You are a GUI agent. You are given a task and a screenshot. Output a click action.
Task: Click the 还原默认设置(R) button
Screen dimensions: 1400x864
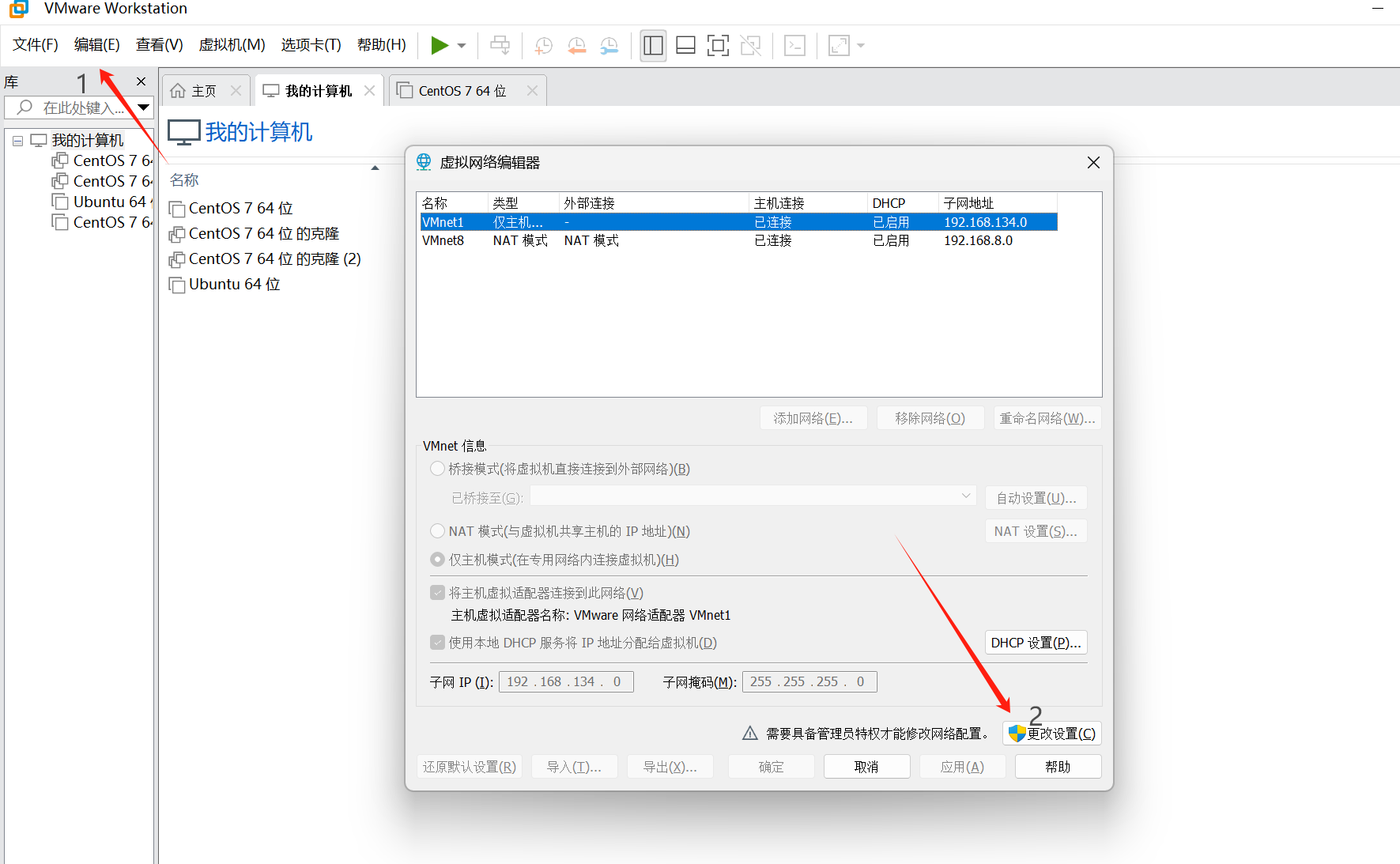pyautogui.click(x=470, y=767)
